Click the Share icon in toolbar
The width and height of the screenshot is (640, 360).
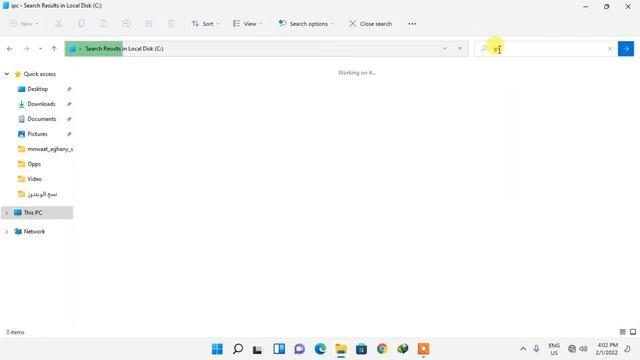click(149, 24)
